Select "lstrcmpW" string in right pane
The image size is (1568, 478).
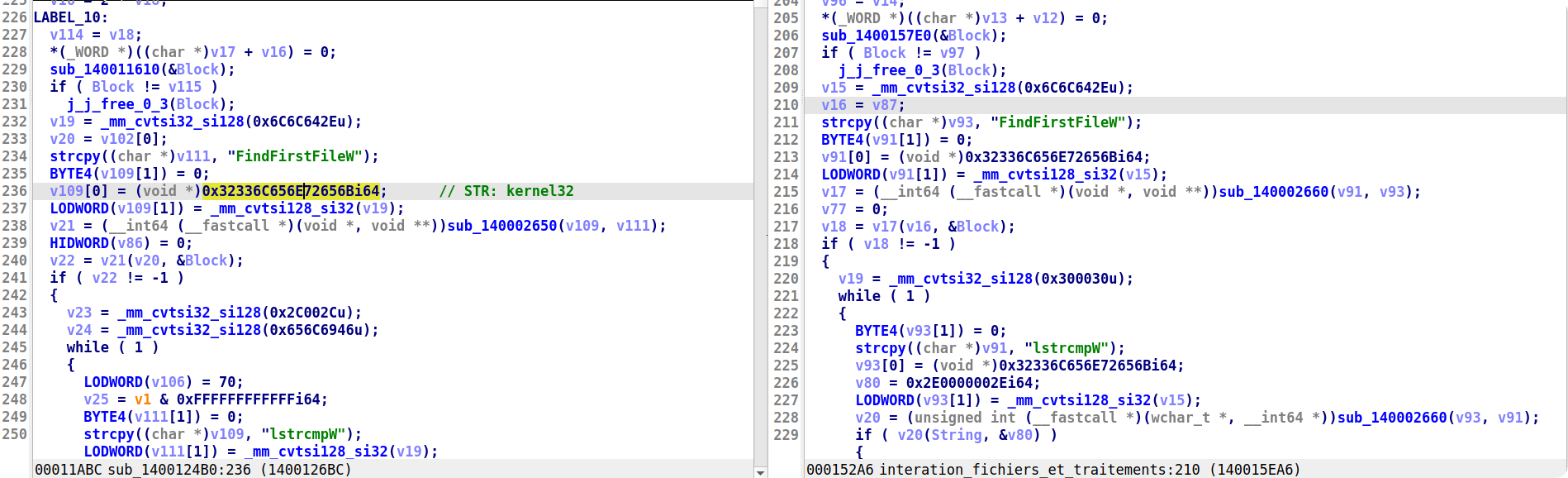click(x=1067, y=348)
